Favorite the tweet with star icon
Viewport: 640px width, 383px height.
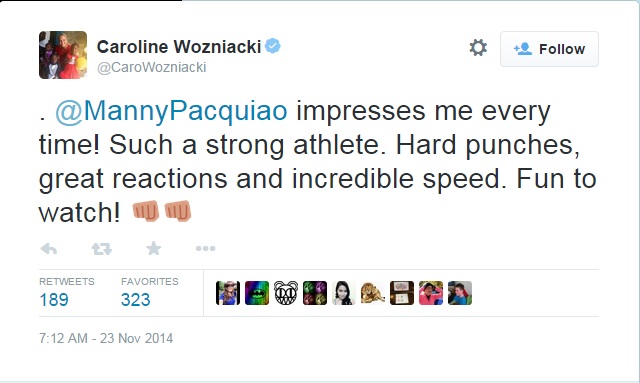pos(153,248)
